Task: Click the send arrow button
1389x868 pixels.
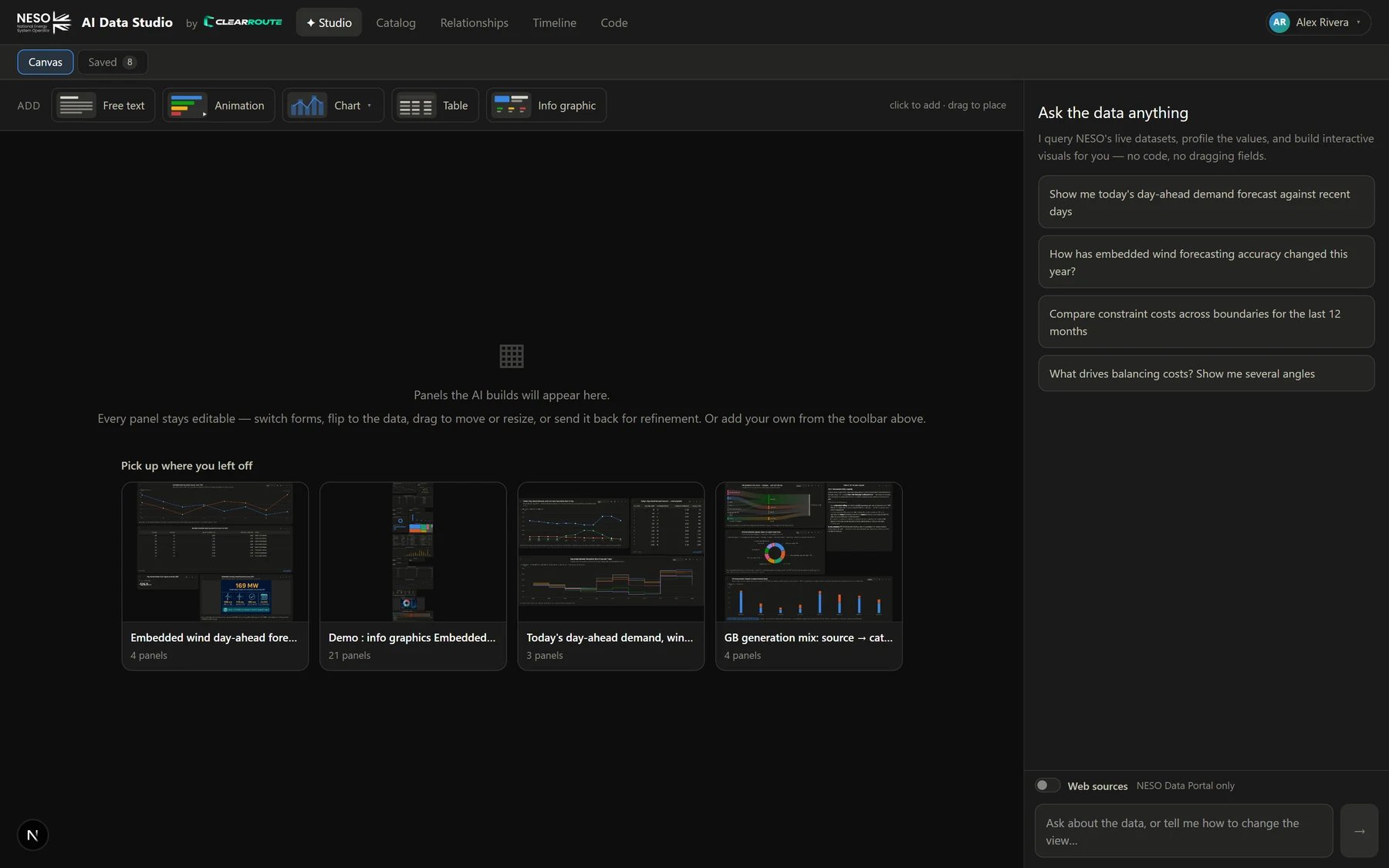Action: [x=1359, y=831]
